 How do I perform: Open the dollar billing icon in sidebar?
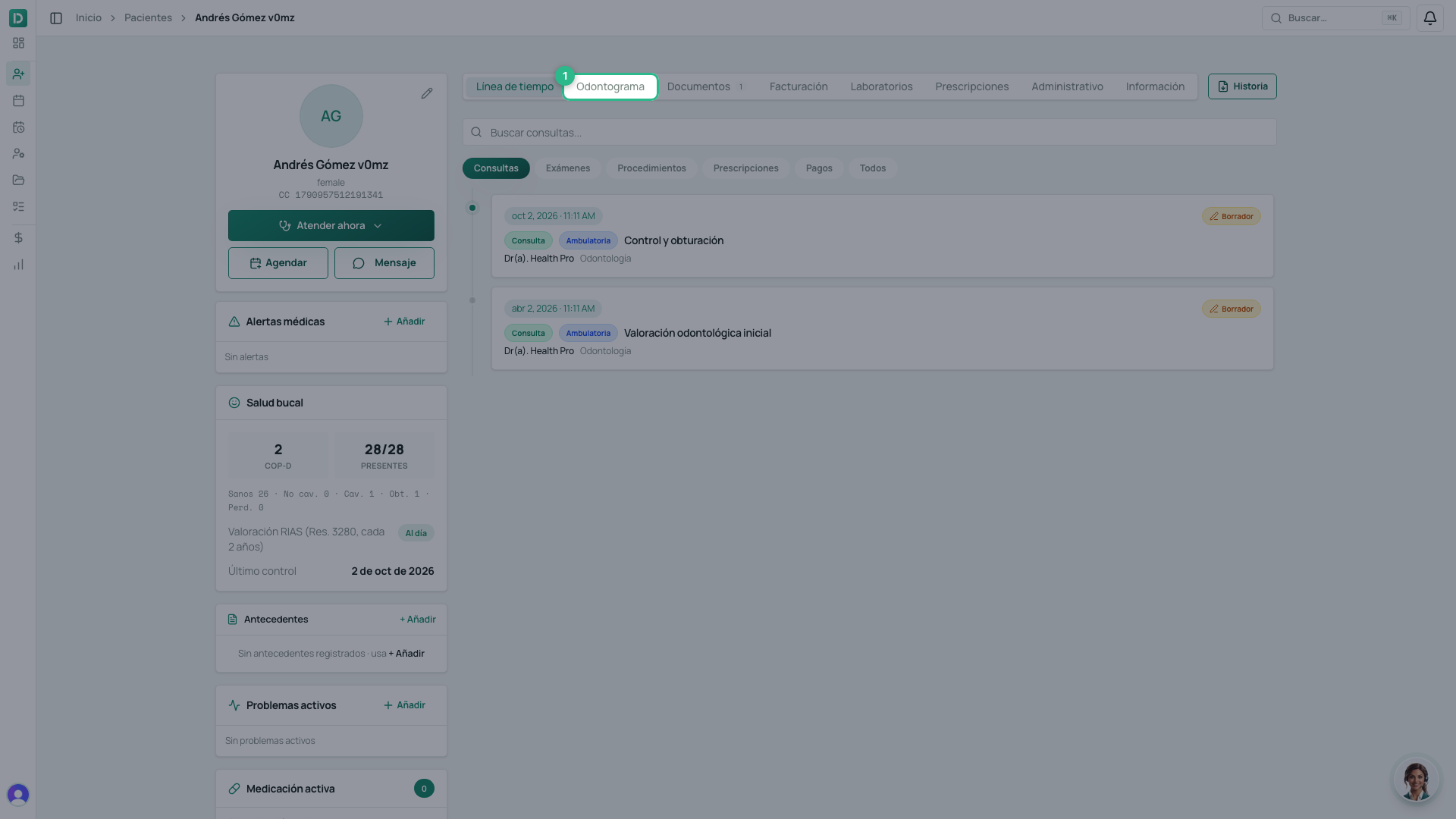coord(18,238)
